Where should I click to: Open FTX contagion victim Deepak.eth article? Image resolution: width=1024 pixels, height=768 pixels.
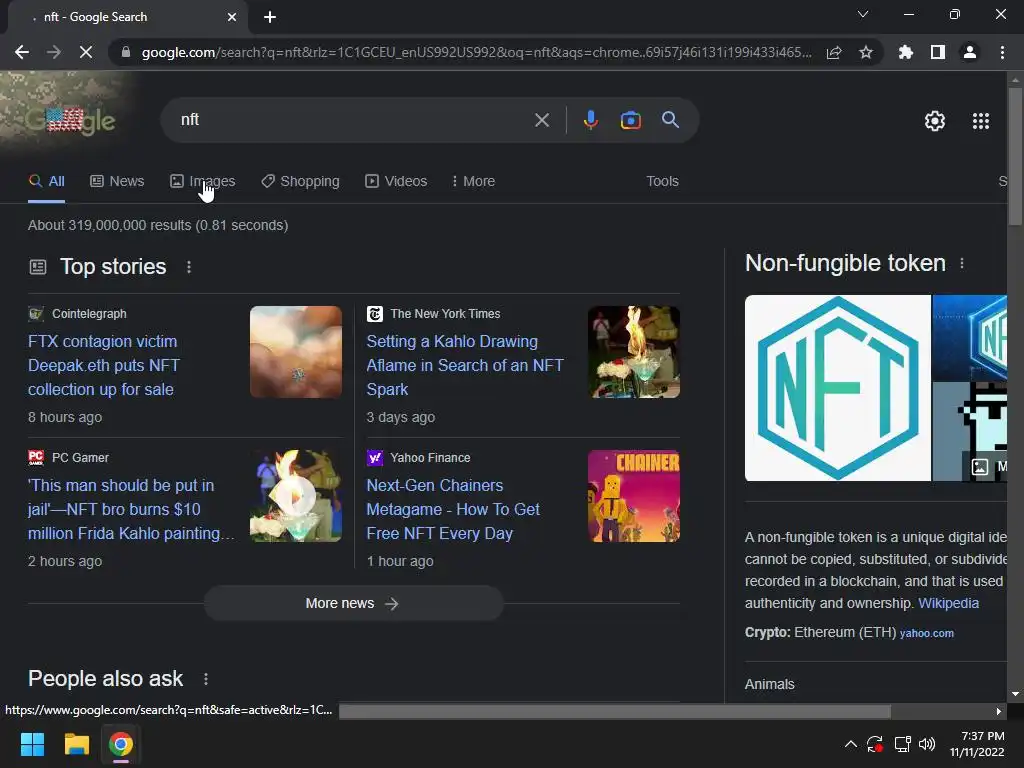103,365
